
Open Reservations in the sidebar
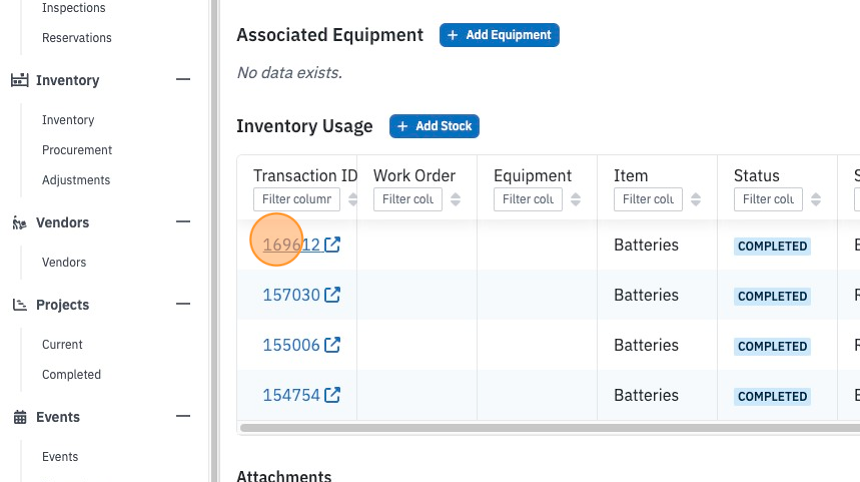[x=77, y=38]
